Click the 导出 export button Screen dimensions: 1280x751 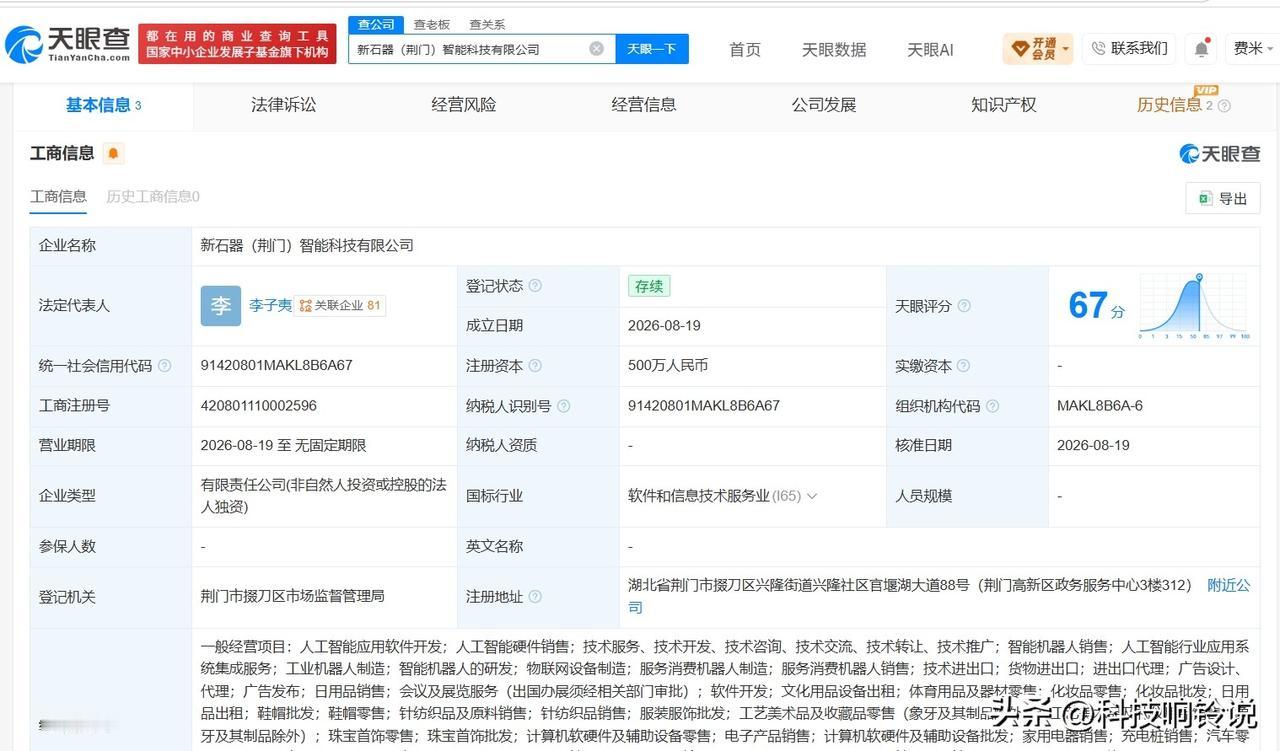coord(1222,198)
